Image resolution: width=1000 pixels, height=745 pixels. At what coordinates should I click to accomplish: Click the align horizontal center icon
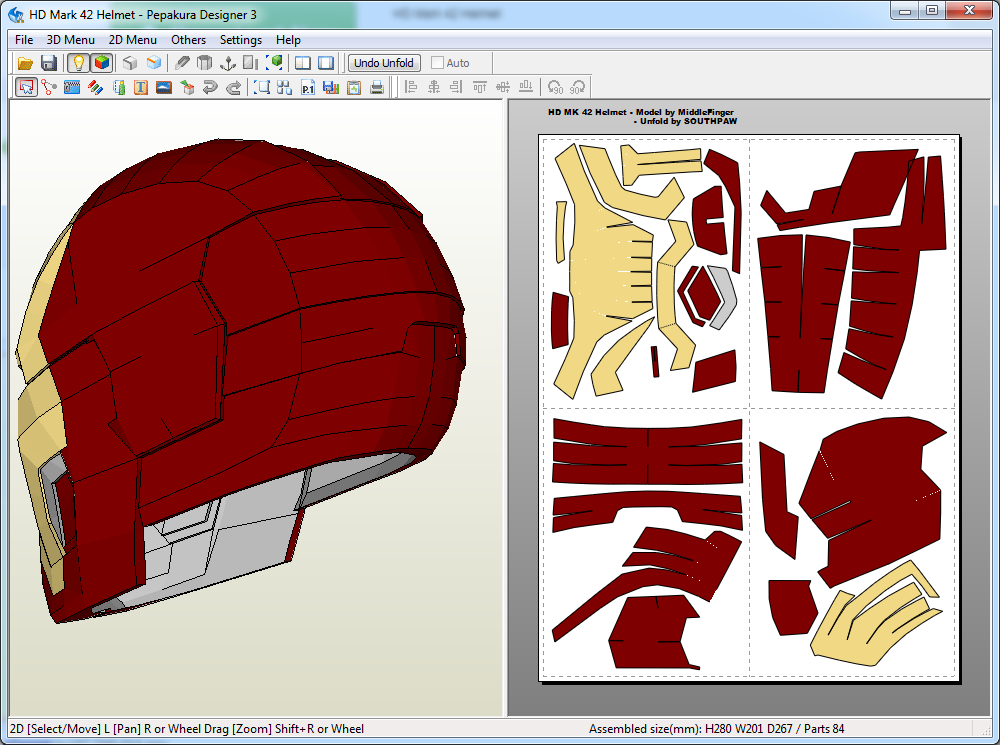[x=434, y=87]
